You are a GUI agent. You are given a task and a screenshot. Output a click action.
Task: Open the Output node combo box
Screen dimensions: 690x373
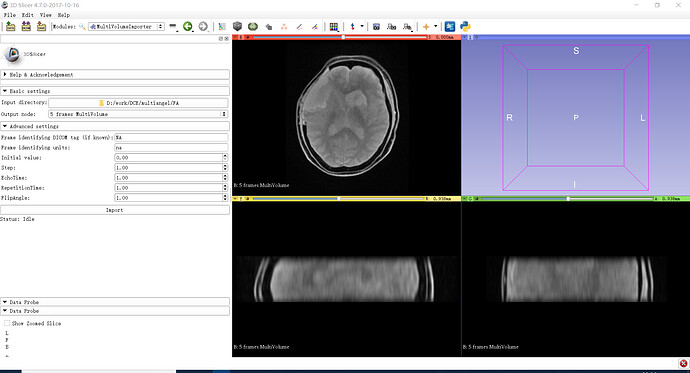(138, 114)
